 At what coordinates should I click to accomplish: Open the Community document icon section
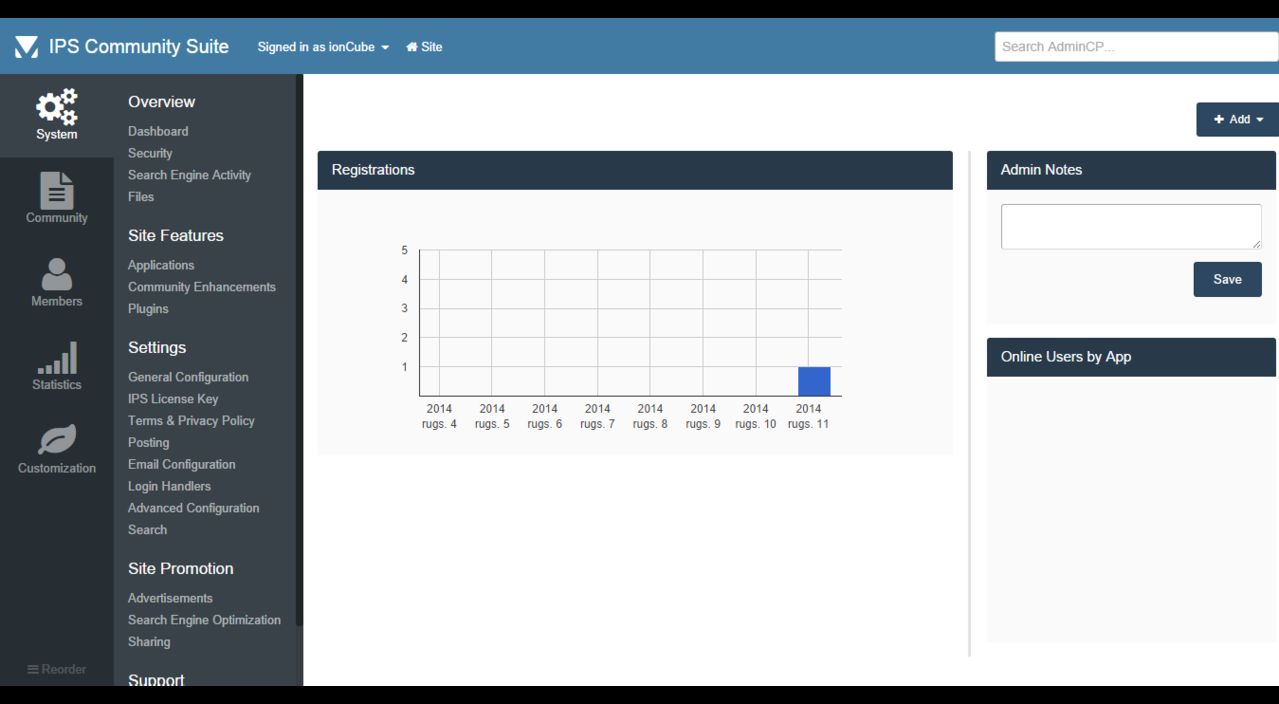pyautogui.click(x=57, y=198)
